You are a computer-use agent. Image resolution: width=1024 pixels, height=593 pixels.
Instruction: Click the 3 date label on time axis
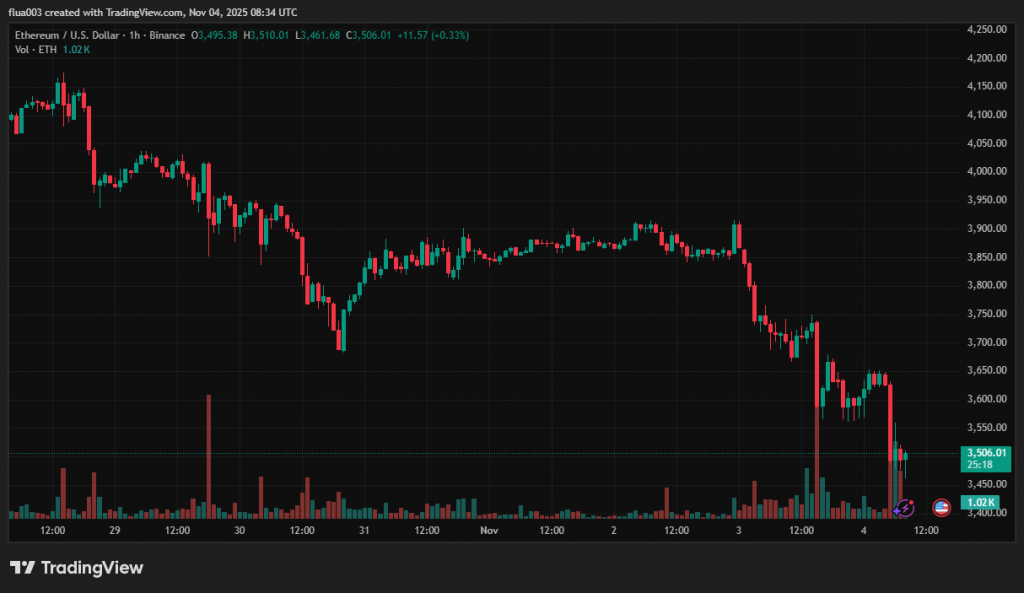point(739,530)
